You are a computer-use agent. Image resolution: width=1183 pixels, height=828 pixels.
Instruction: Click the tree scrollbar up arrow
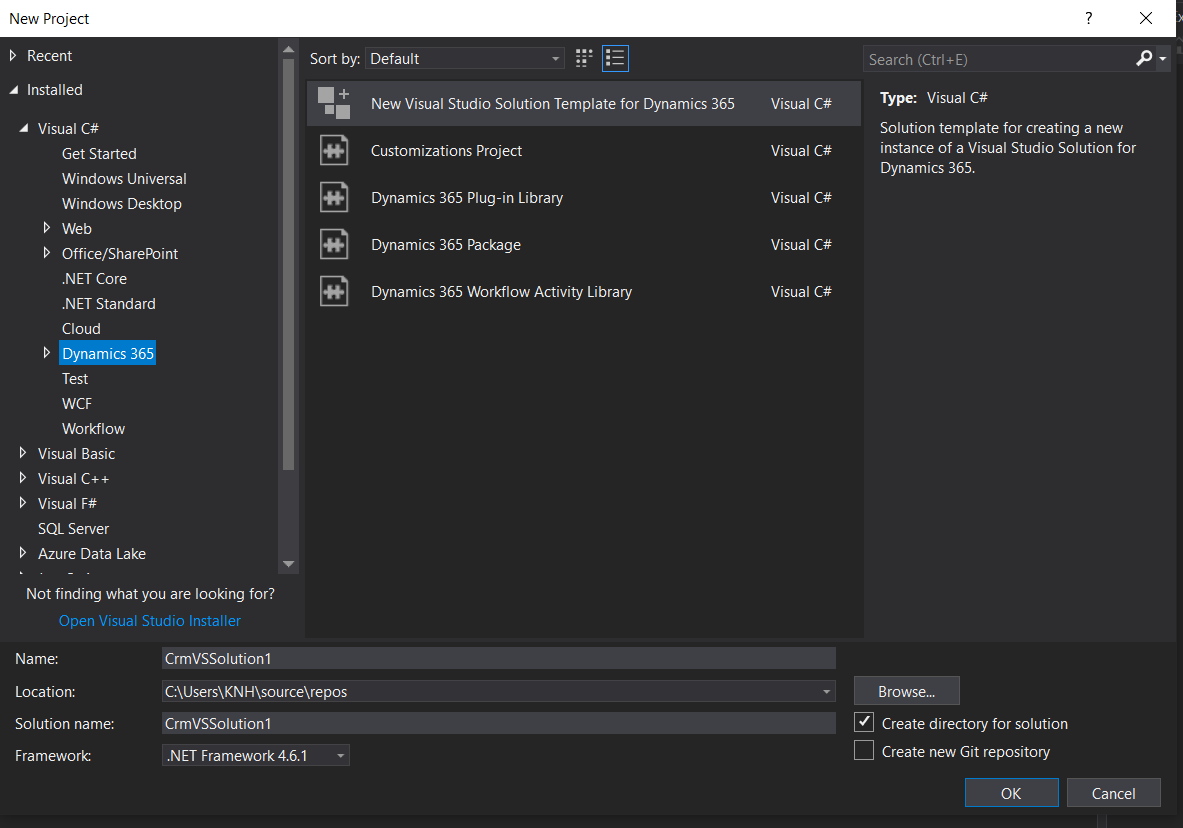click(288, 49)
